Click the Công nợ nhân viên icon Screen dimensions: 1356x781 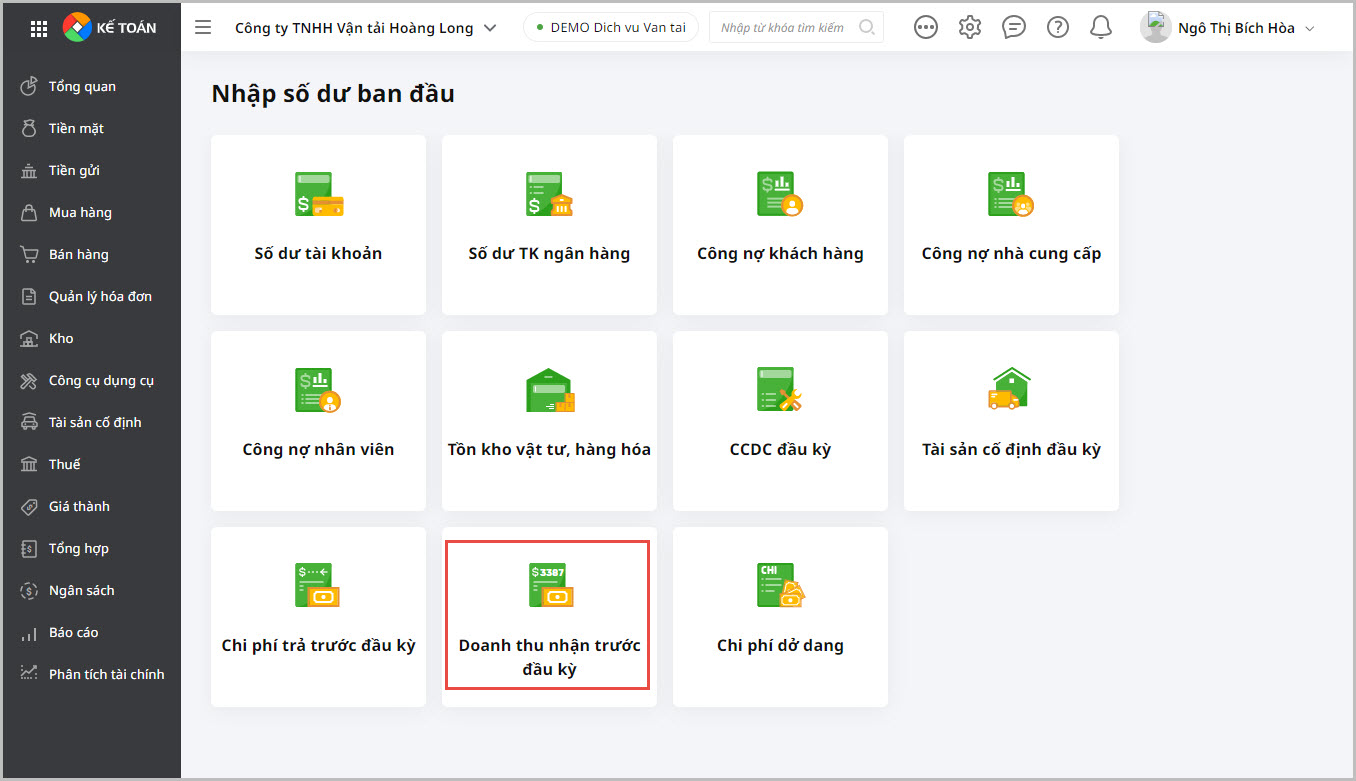(x=319, y=390)
